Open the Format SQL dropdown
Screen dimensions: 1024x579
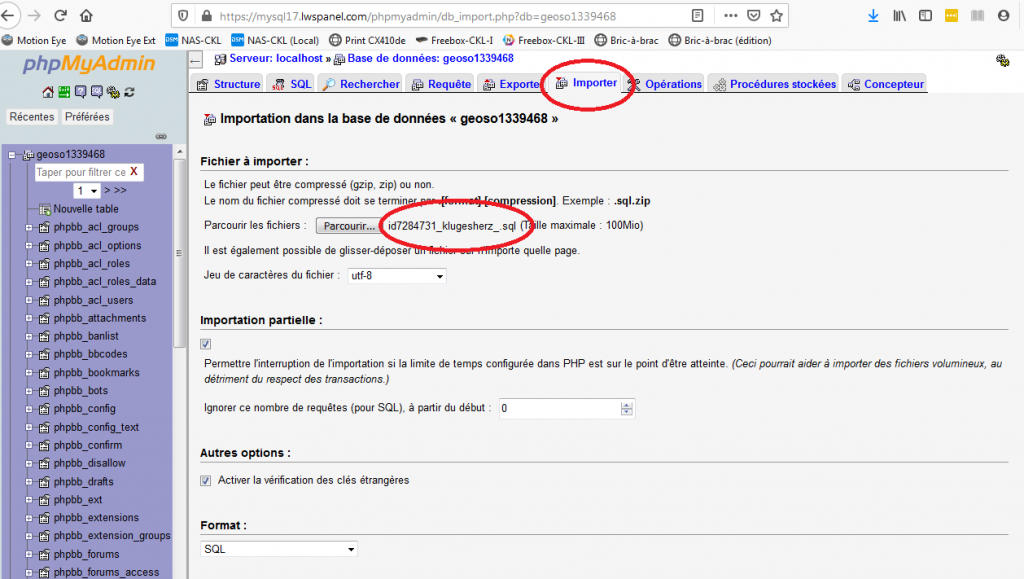click(x=279, y=549)
